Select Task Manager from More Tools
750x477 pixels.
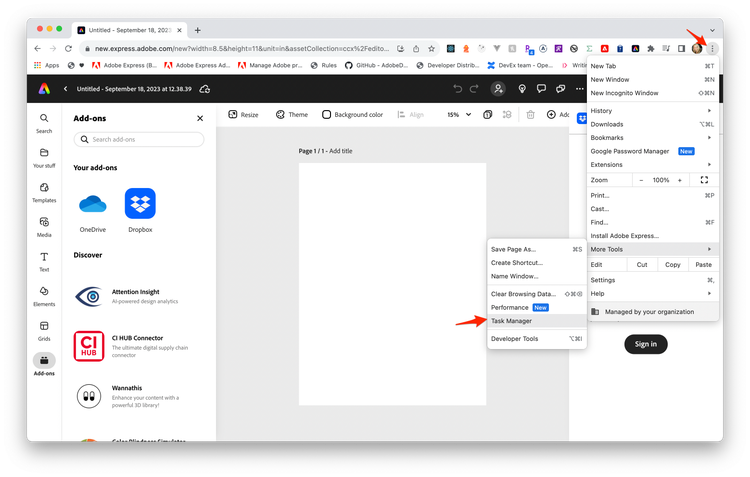tap(511, 321)
